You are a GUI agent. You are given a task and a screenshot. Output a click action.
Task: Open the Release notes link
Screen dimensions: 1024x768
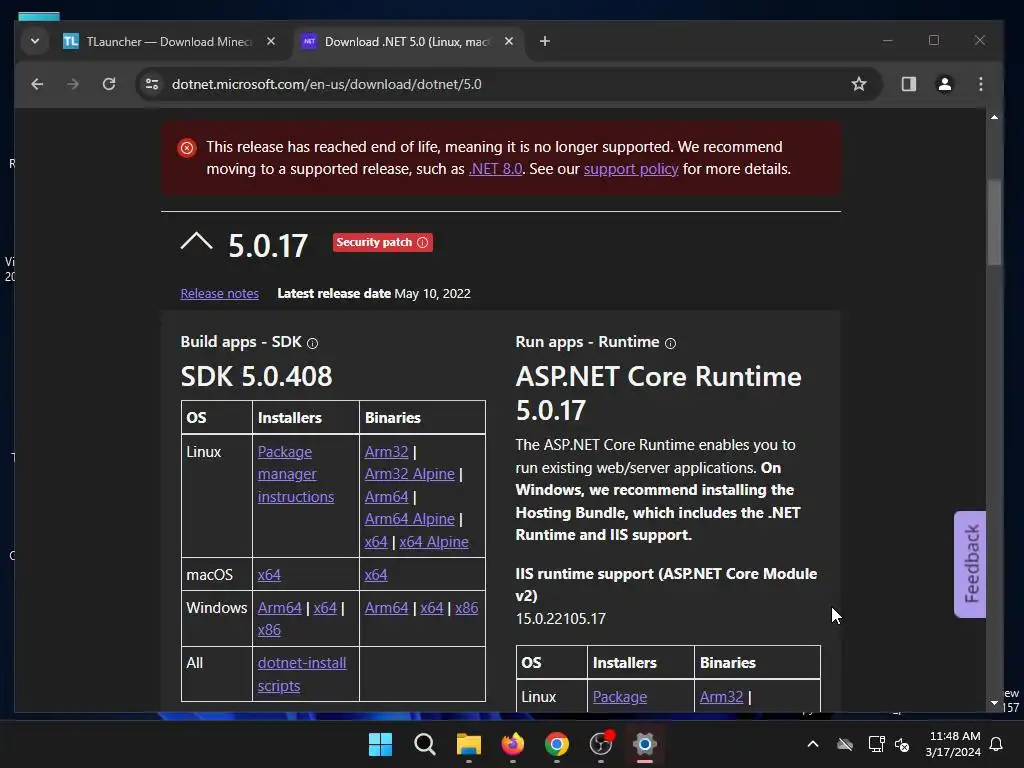[x=219, y=294]
